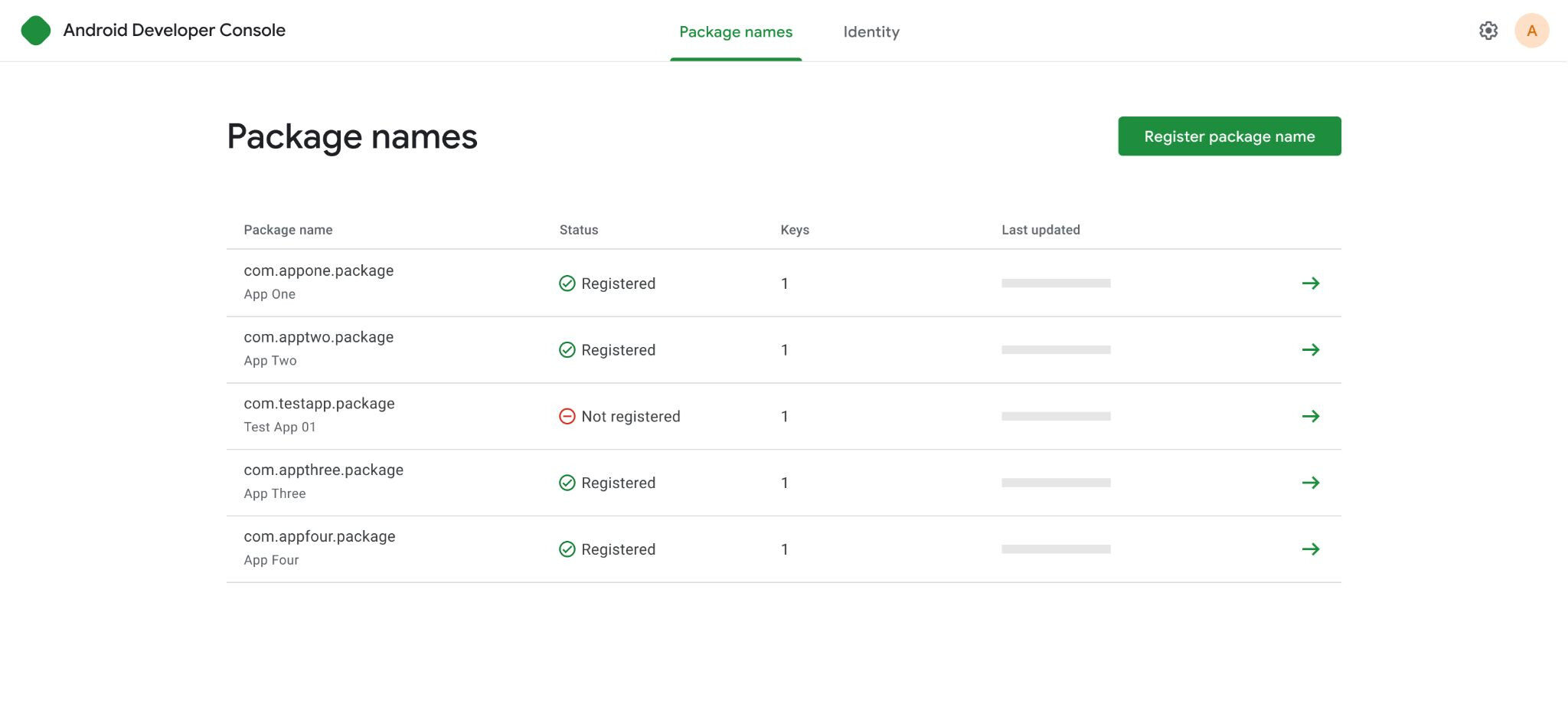Screen dimensions: 1568x701
Task: Click the Package name column header
Action: 288,229
